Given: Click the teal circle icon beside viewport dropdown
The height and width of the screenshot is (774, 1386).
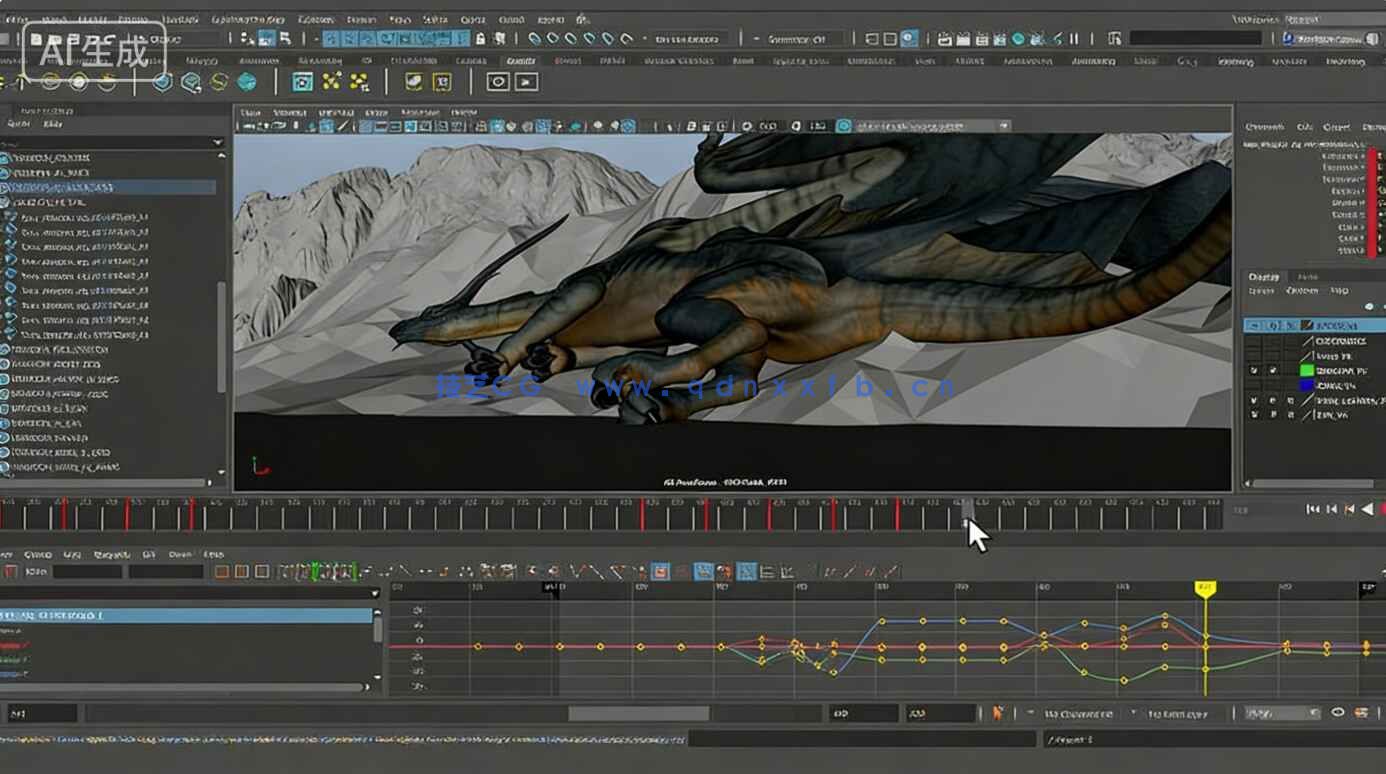Looking at the screenshot, I should click(844, 127).
